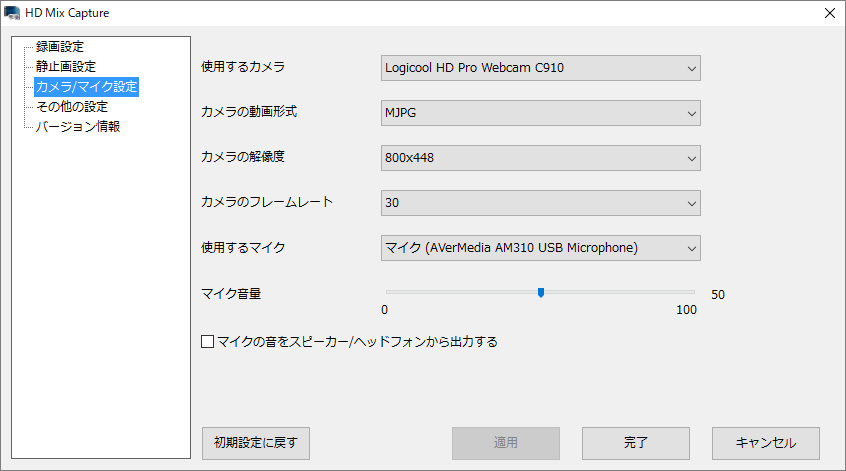Select カメラ/マイク設定 tree item
Image resolution: width=846 pixels, height=471 pixels.
point(86,87)
